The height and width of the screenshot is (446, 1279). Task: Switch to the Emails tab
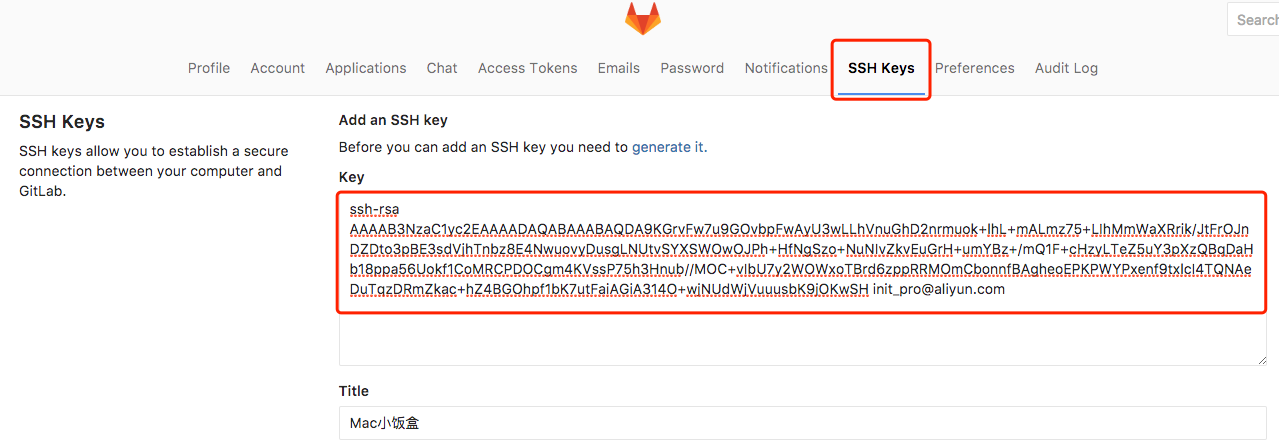(619, 68)
